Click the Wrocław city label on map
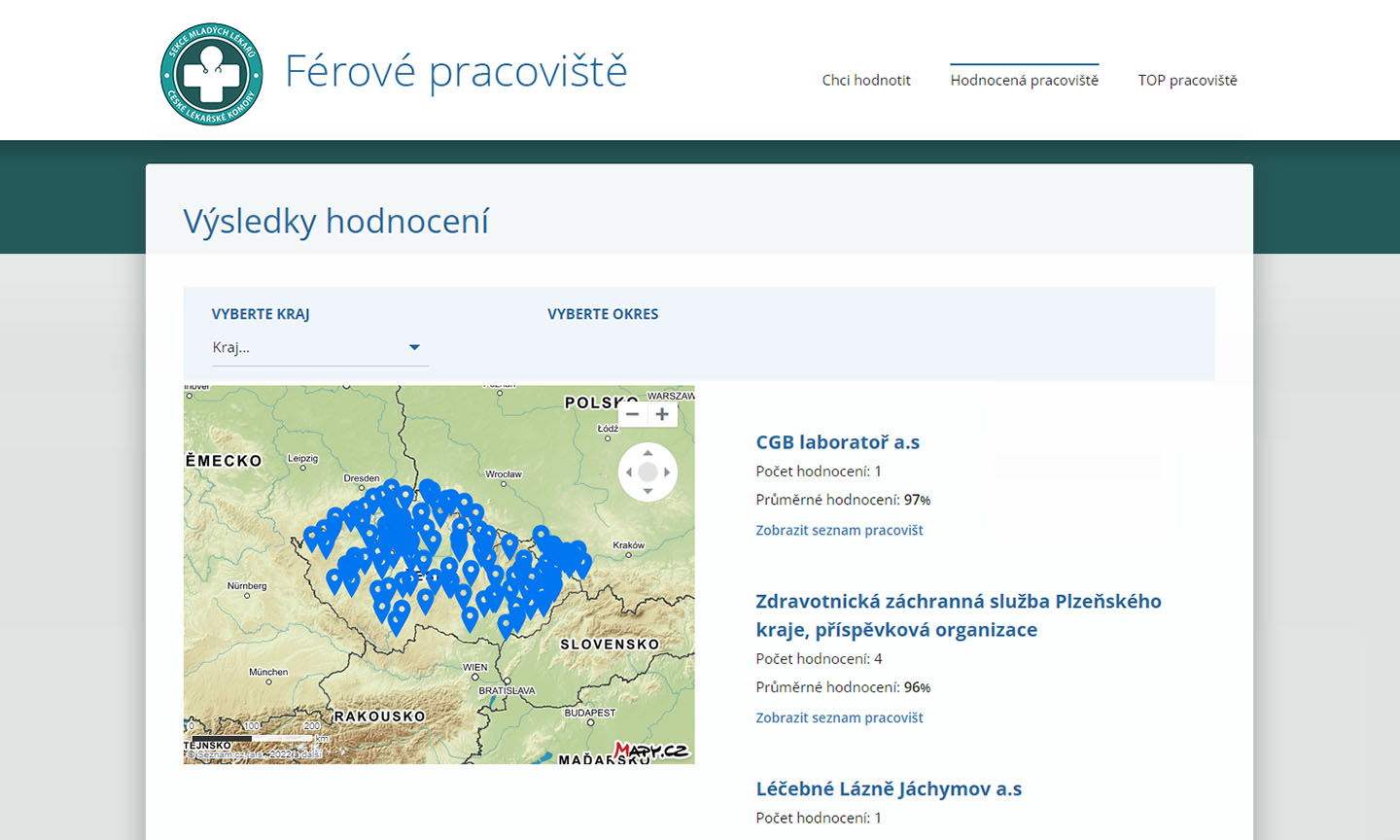1400x840 pixels. click(504, 474)
